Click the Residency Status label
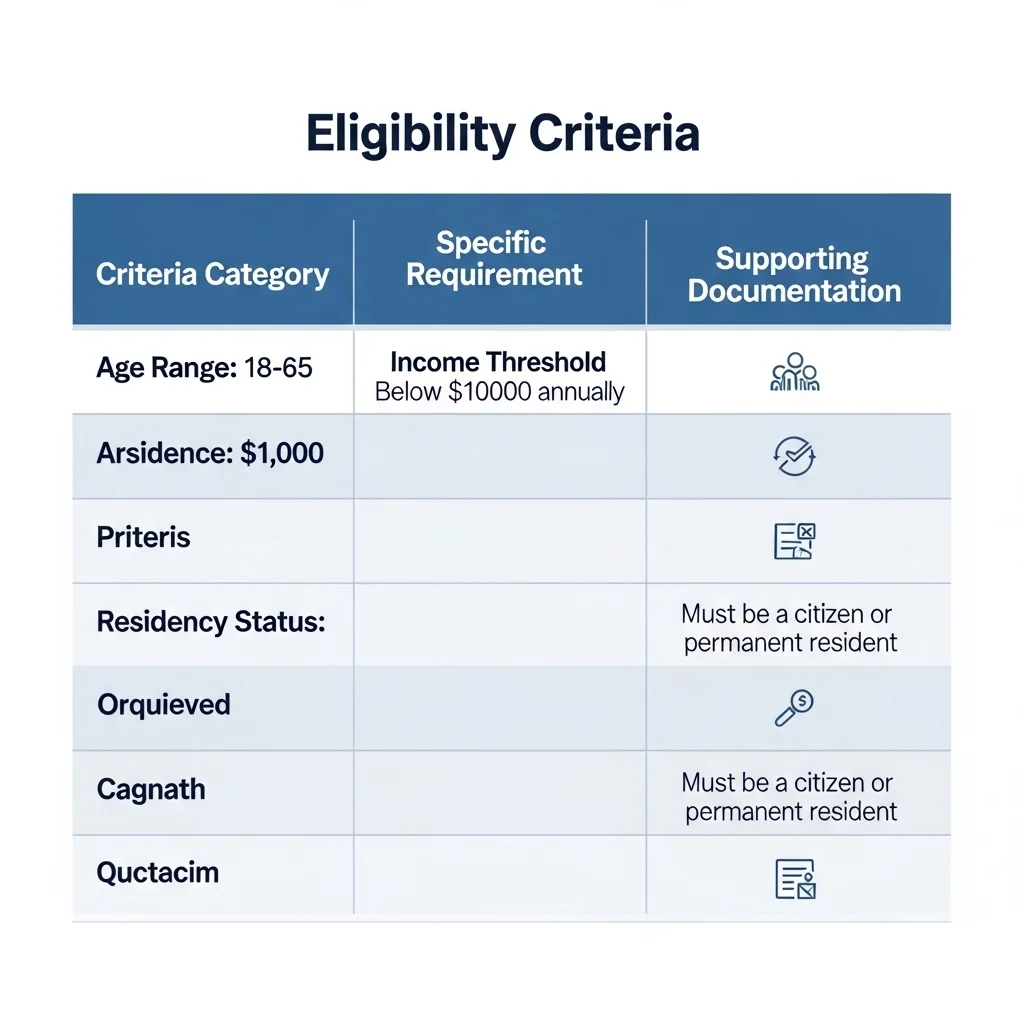Screen dimensions: 1024x1024 point(211,622)
